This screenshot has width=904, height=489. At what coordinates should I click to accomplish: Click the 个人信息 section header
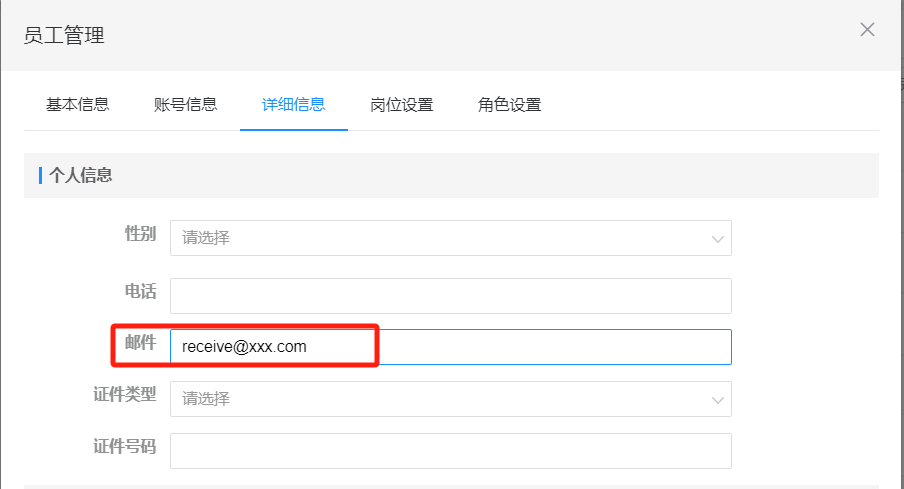pyautogui.click(x=80, y=175)
